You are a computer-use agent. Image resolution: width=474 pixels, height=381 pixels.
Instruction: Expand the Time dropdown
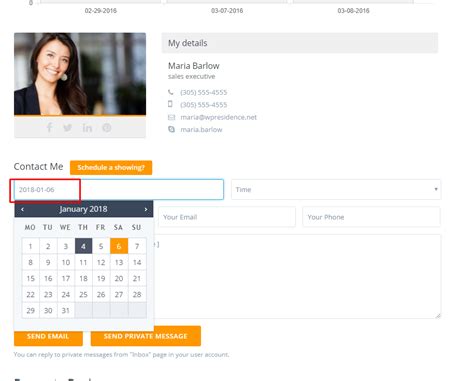coord(336,189)
